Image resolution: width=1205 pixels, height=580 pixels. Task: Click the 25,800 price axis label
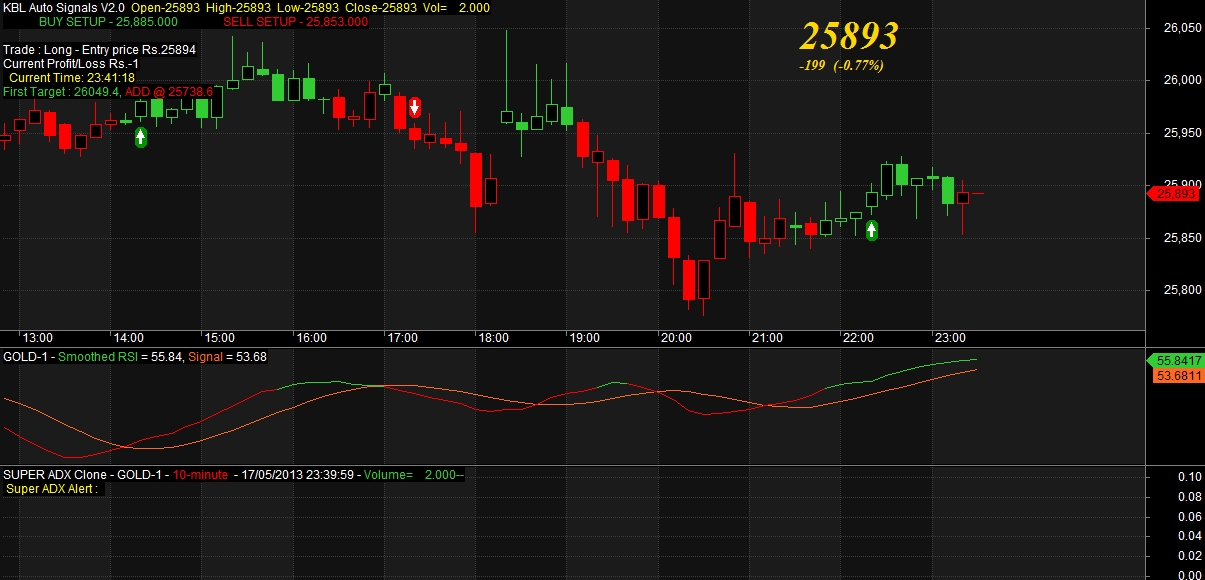point(1182,290)
